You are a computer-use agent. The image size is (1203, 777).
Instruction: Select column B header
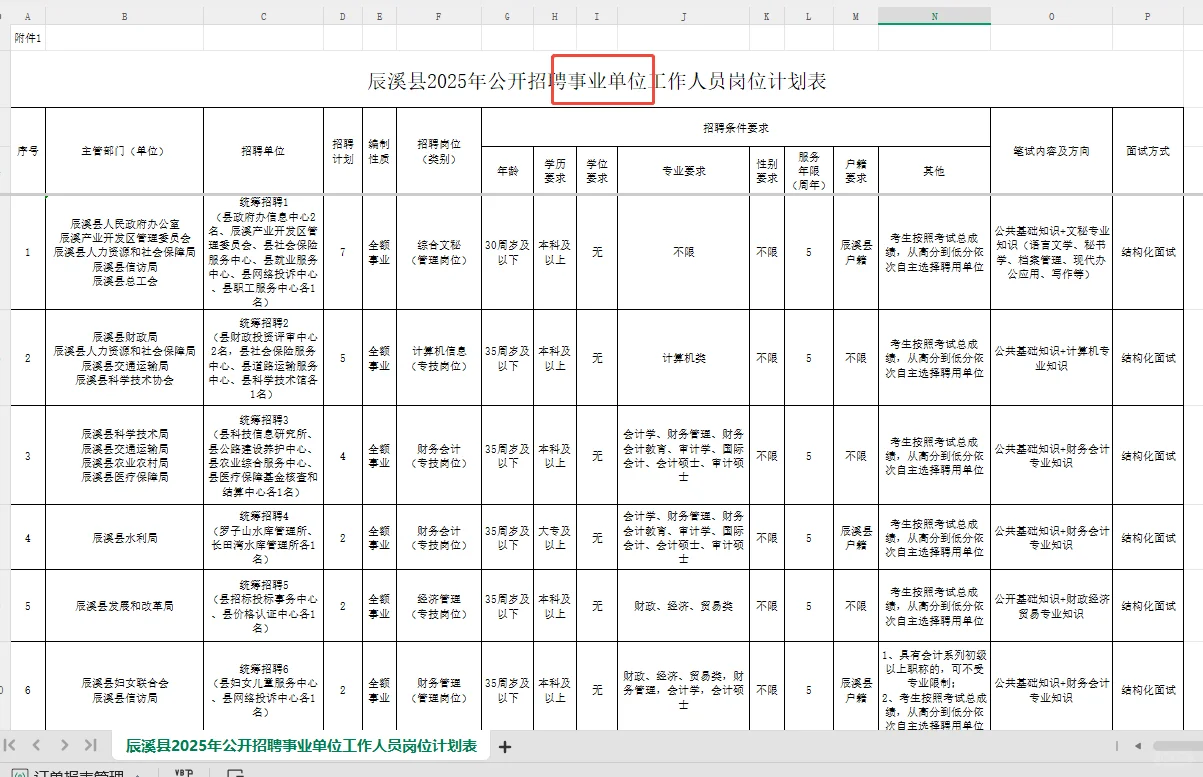click(124, 16)
